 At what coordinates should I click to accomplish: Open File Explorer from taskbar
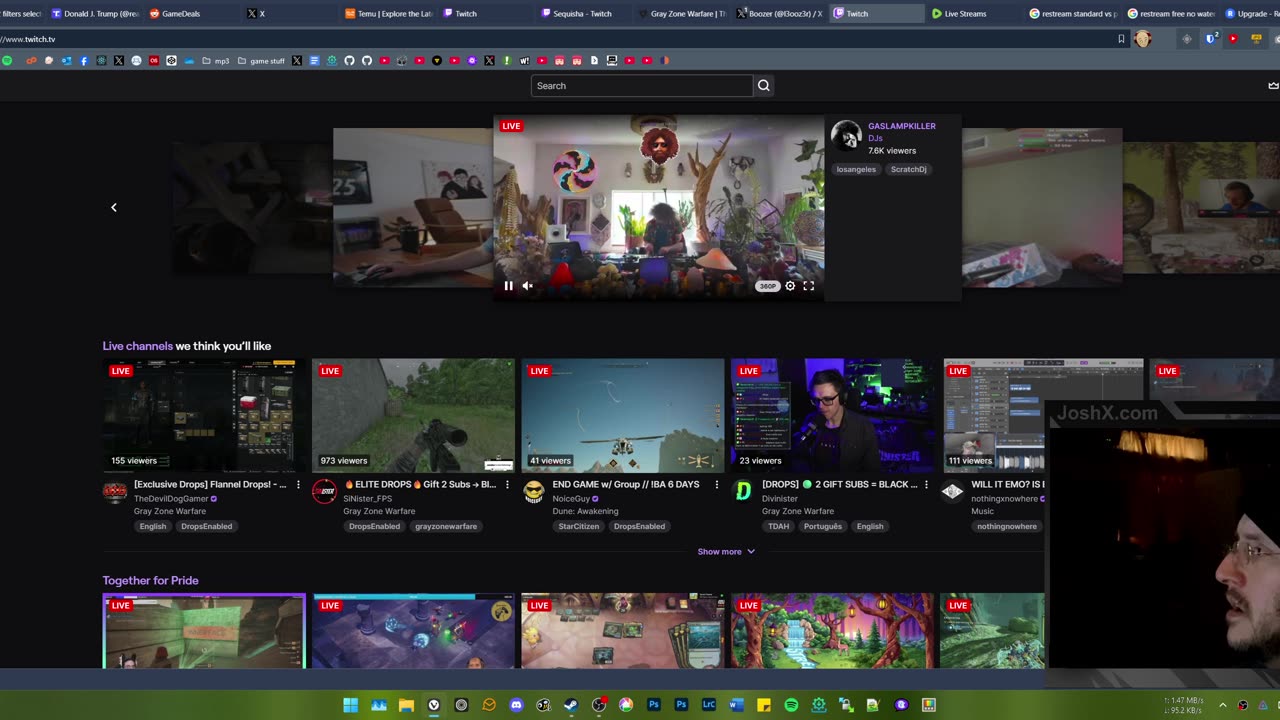click(406, 705)
